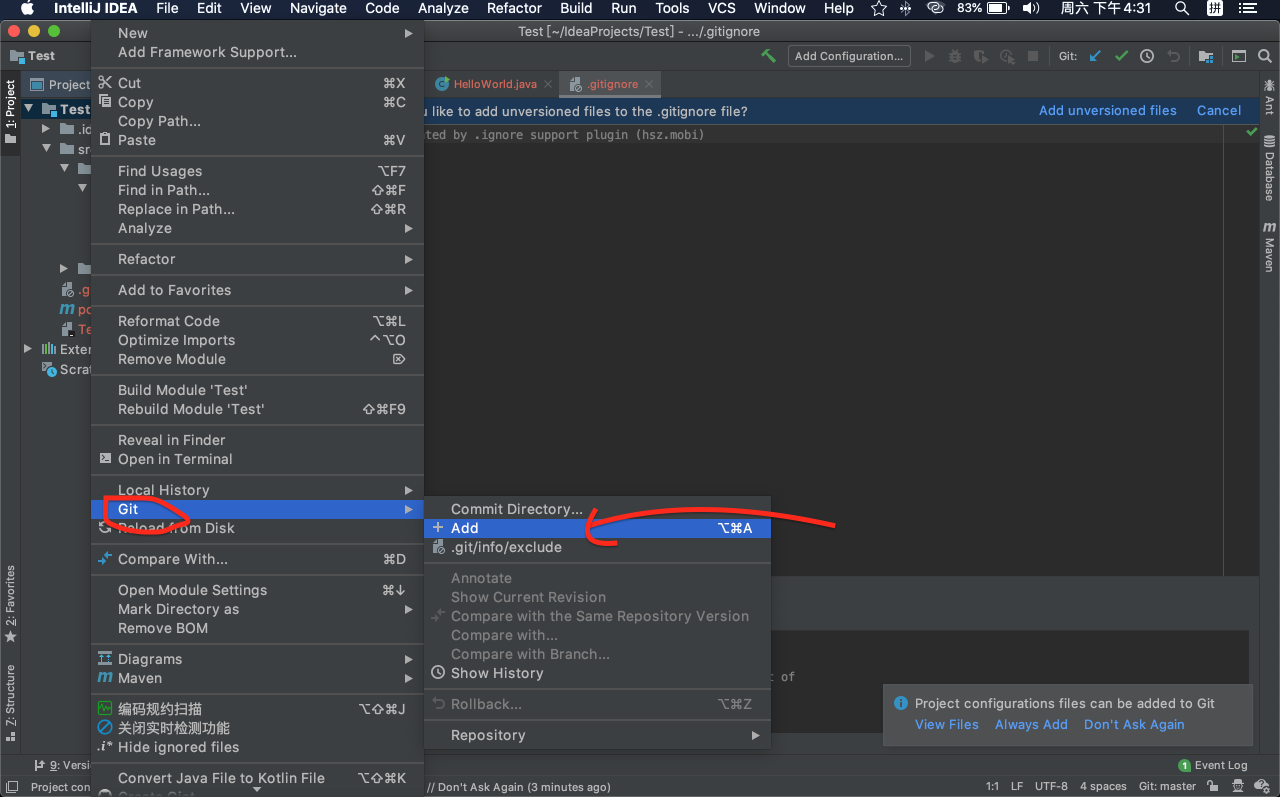This screenshot has height=797, width=1280.
Task: Click the Add Configuration... button
Action: tap(849, 56)
